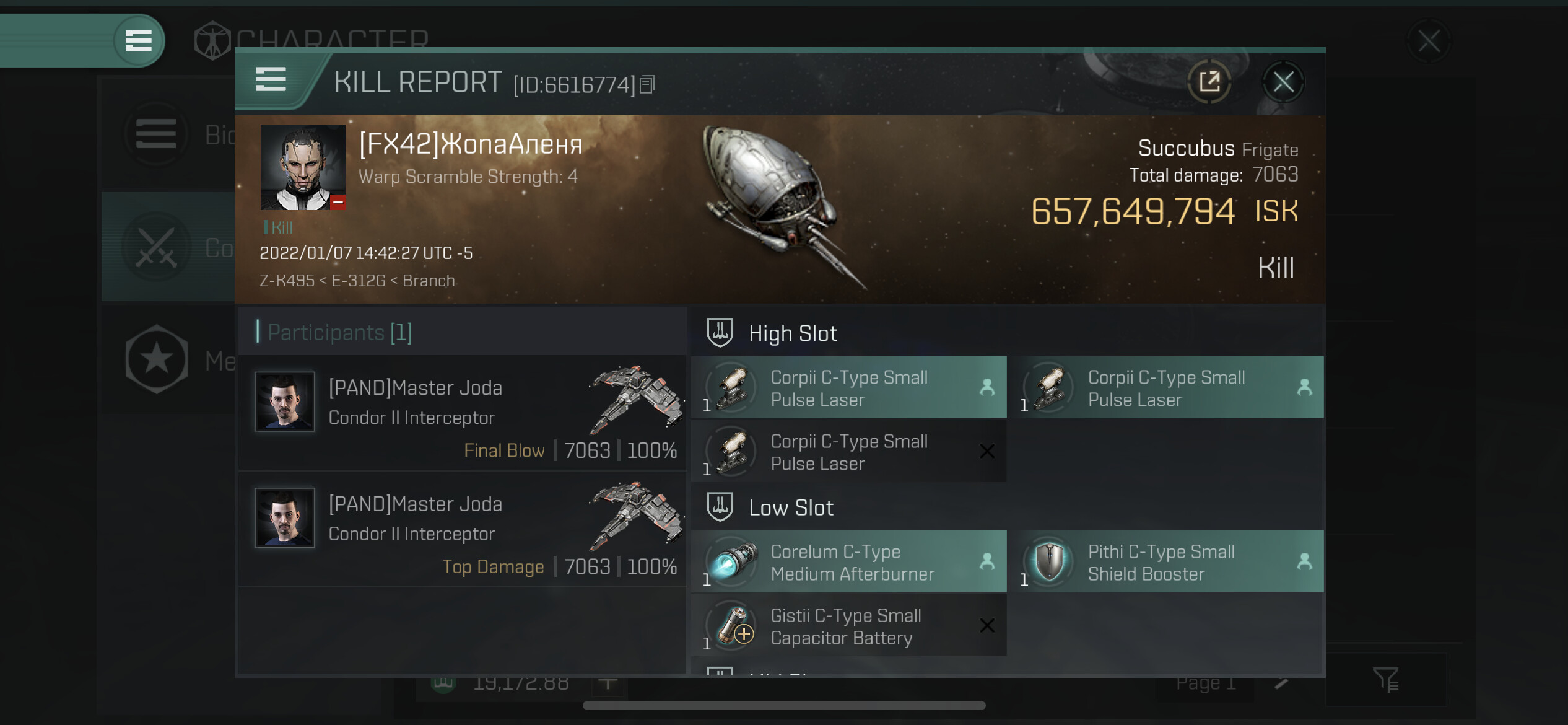Image resolution: width=1568 pixels, height=725 pixels.
Task: Click the victim's character portrait
Action: [x=303, y=167]
